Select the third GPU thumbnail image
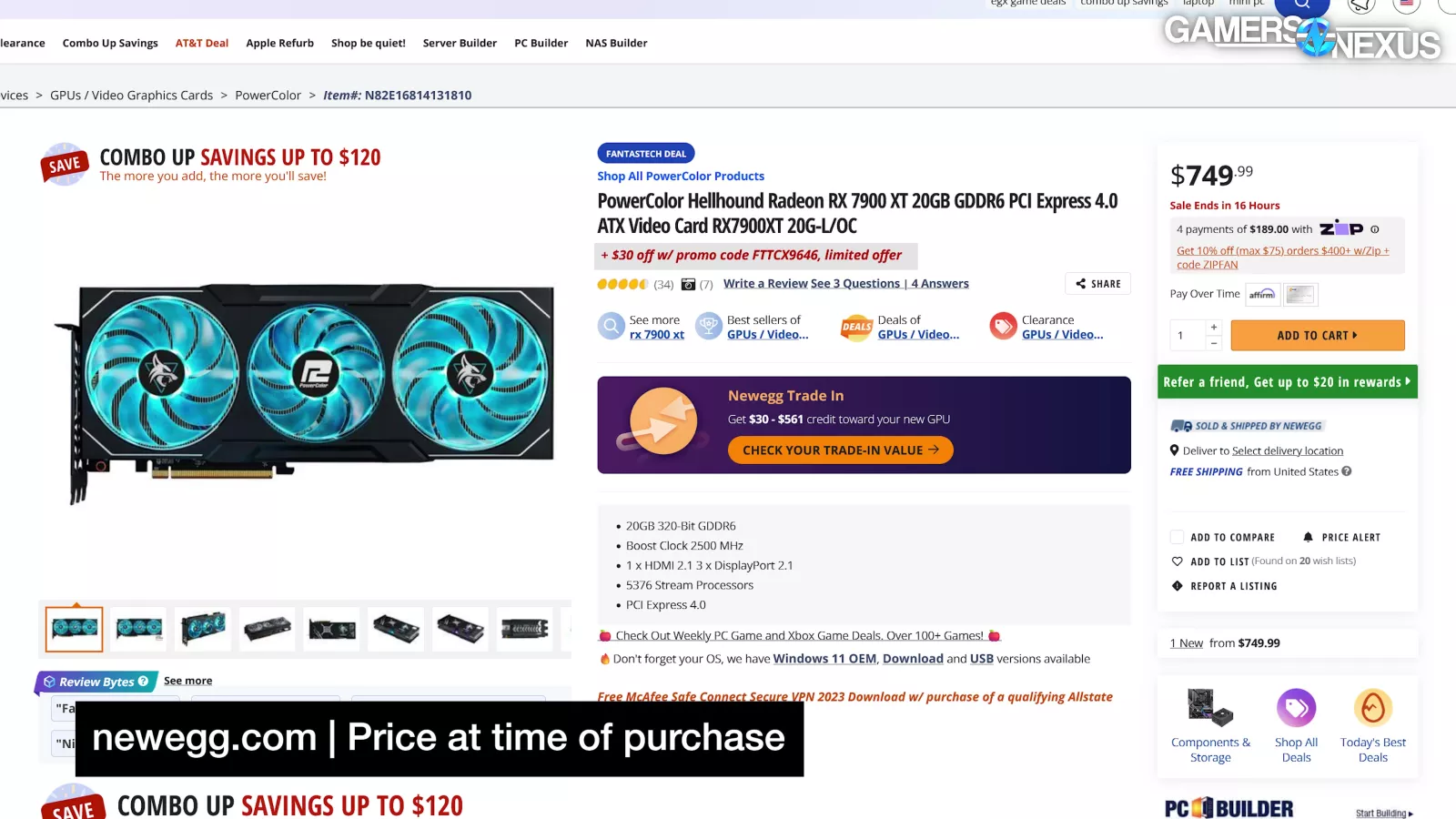This screenshot has width=1456, height=819. point(203,629)
